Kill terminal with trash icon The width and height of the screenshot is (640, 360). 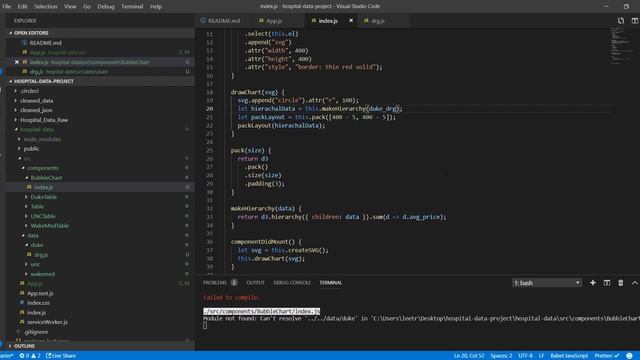point(620,283)
